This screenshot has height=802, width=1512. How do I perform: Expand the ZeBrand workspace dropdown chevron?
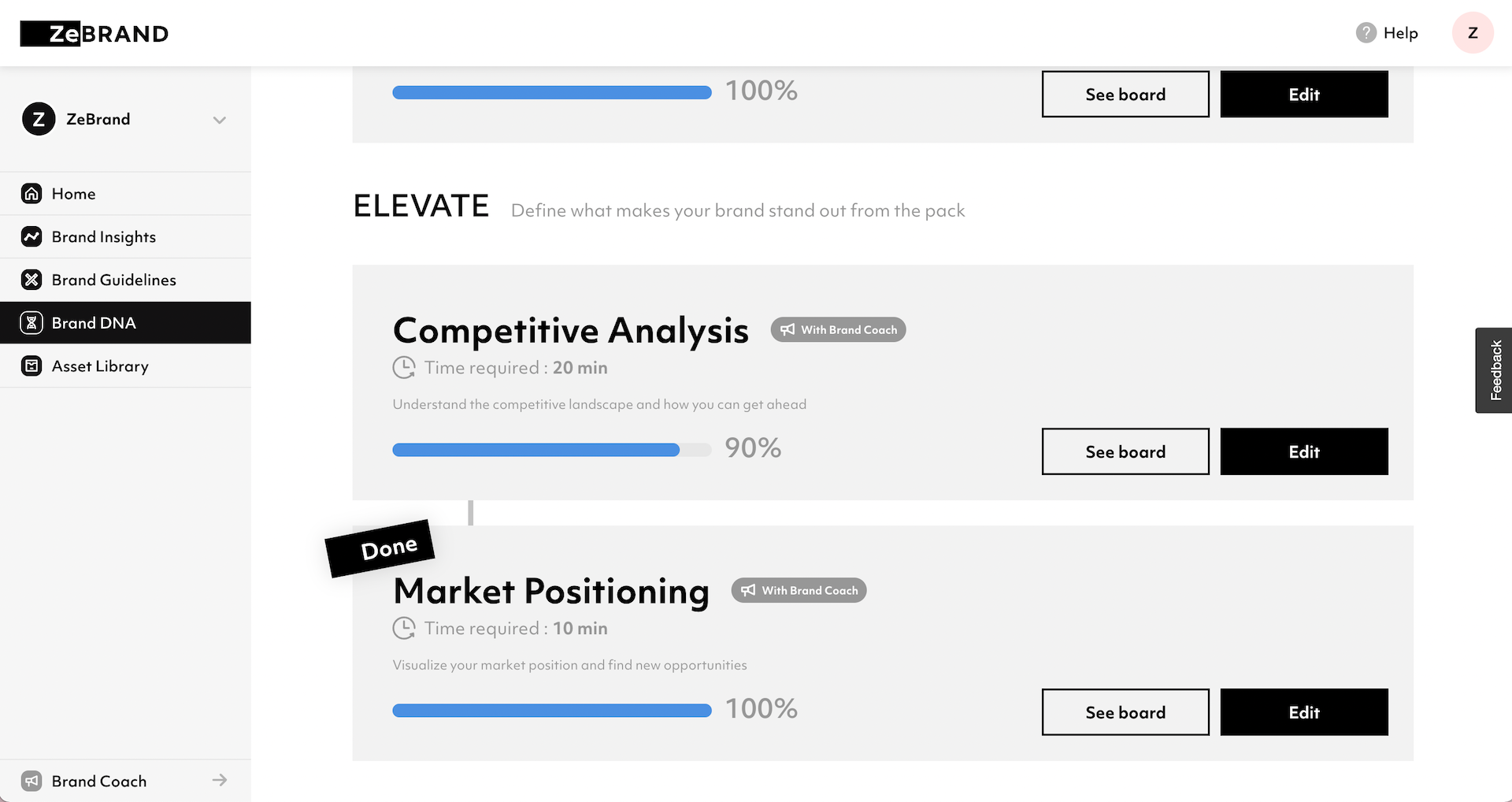click(x=220, y=120)
